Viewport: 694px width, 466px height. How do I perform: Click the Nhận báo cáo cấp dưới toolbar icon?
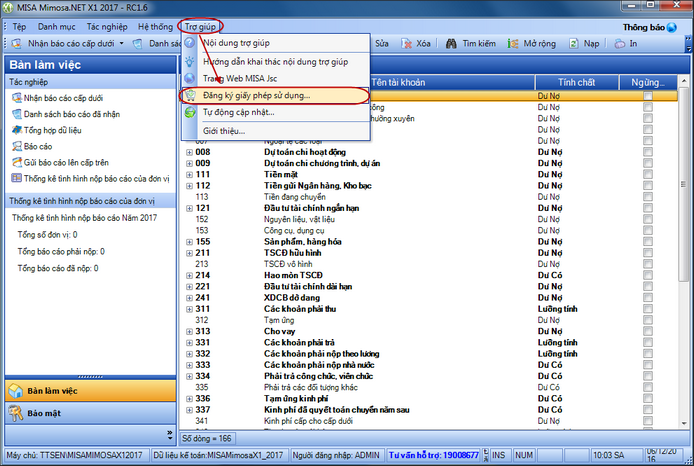click(x=16, y=43)
